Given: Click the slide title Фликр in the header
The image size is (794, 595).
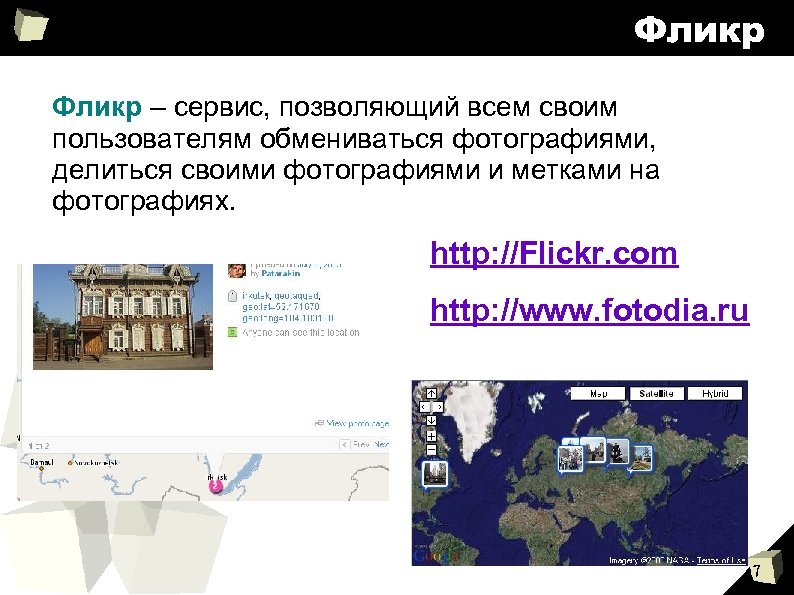Looking at the screenshot, I should coord(699,31).
